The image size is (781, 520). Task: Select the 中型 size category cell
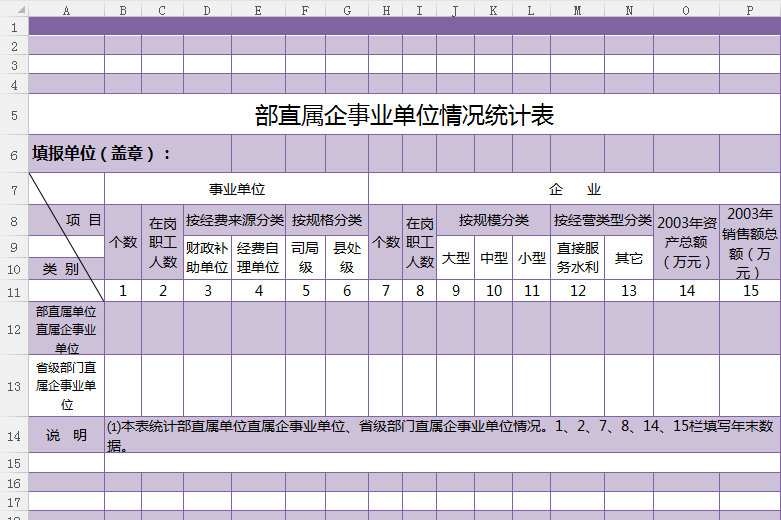(493, 257)
